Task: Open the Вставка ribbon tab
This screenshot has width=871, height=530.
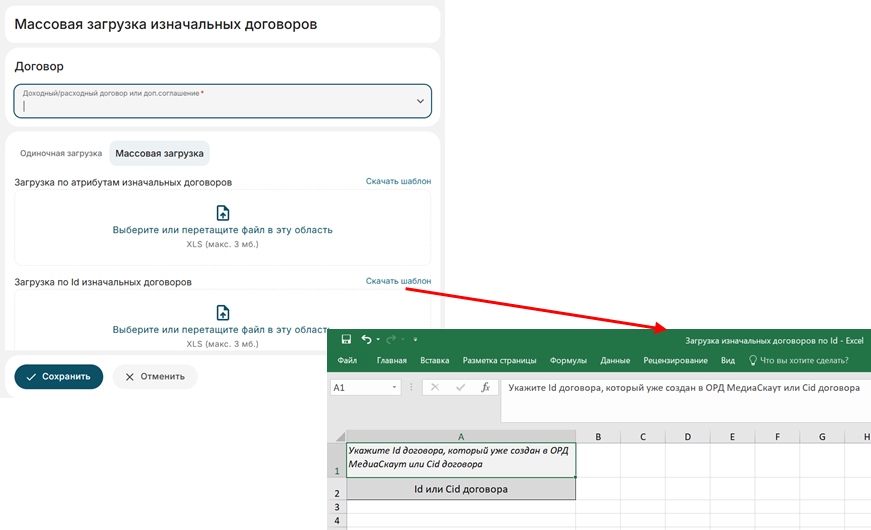Action: (435, 360)
